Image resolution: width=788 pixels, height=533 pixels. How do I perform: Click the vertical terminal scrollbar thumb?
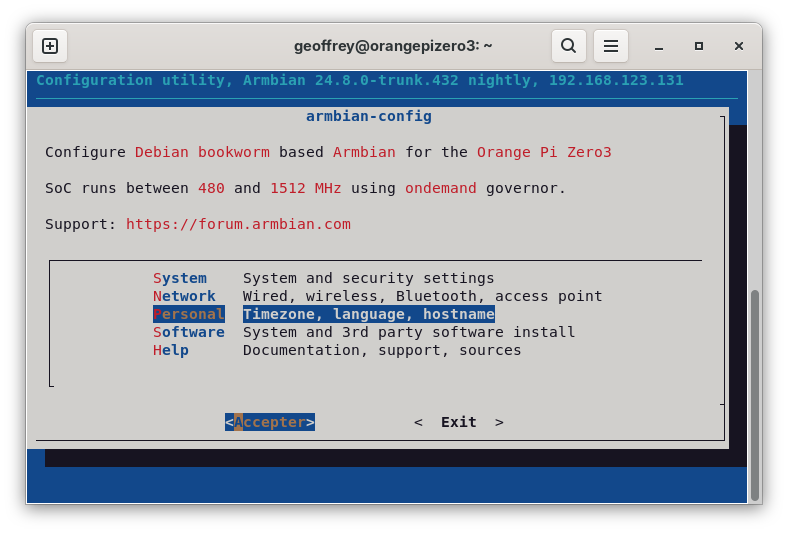[754, 394]
